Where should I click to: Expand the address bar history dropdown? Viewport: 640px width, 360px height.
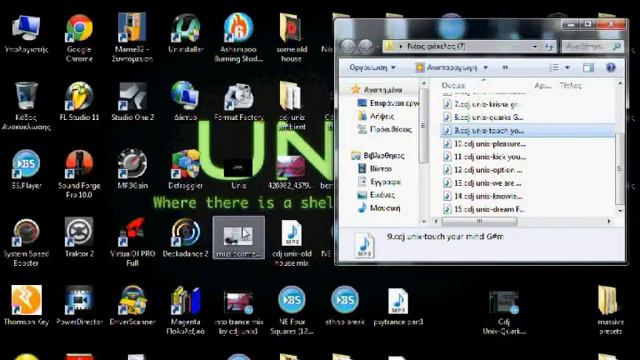pyautogui.click(x=535, y=47)
